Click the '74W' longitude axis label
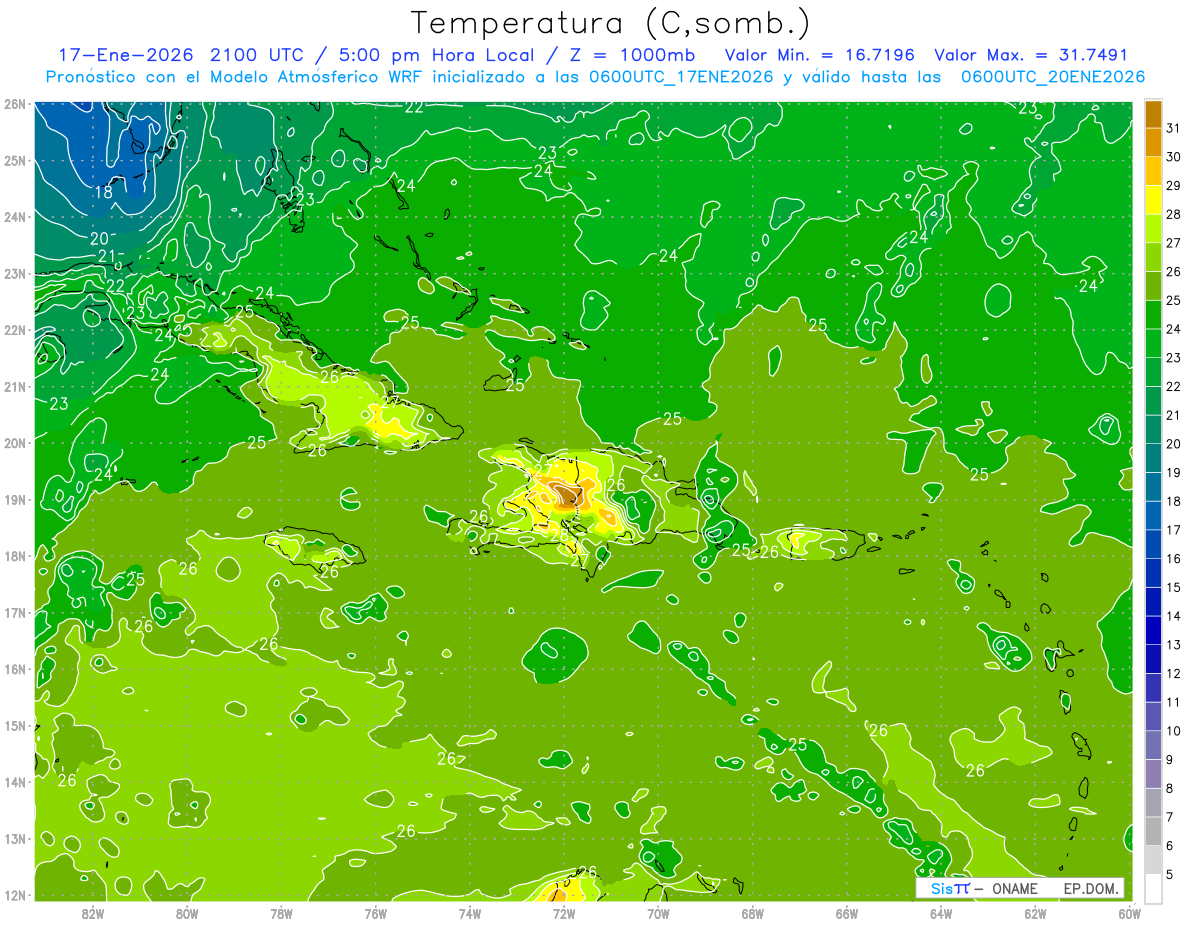 [x=470, y=913]
